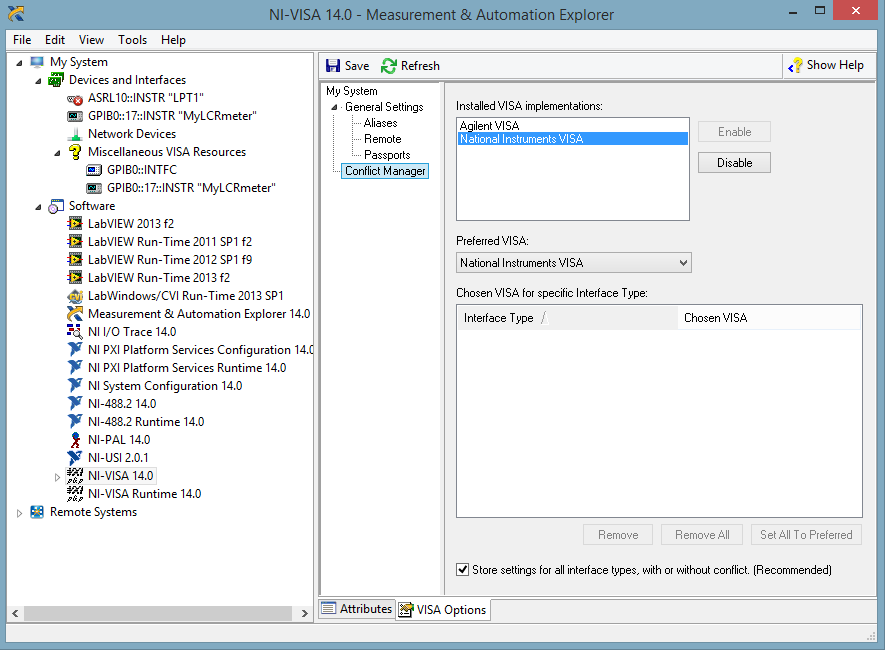The height and width of the screenshot is (650, 885).
Task: Click the NI I/O Trace 14.0 icon
Action: coord(75,332)
